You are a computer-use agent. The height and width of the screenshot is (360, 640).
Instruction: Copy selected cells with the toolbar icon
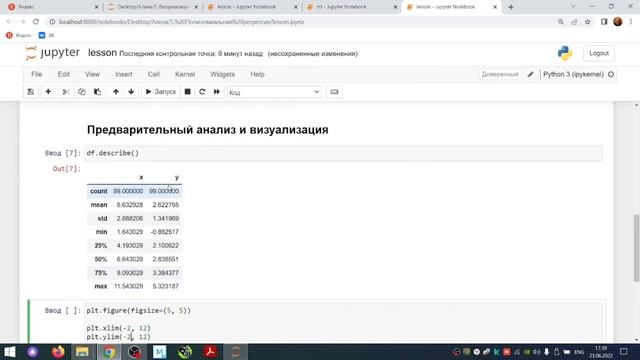pos(82,92)
